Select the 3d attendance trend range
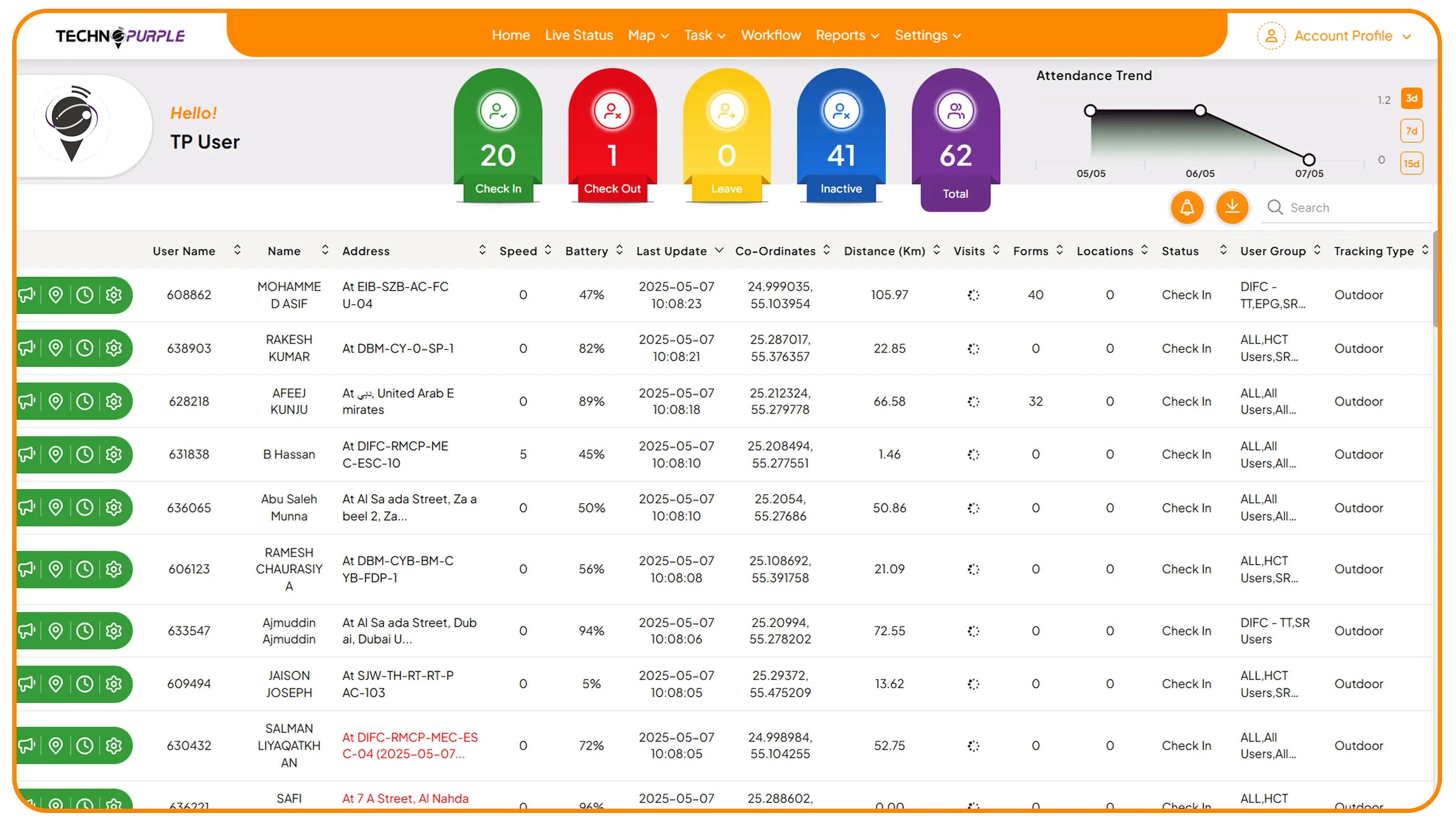 point(1412,99)
